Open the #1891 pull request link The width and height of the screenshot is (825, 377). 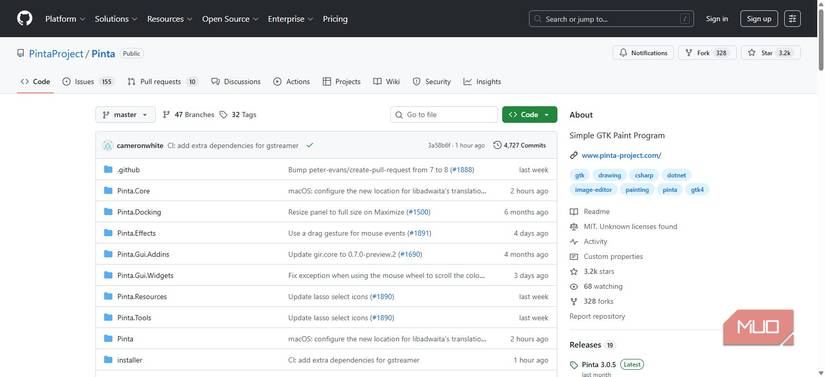pyautogui.click(x=419, y=233)
